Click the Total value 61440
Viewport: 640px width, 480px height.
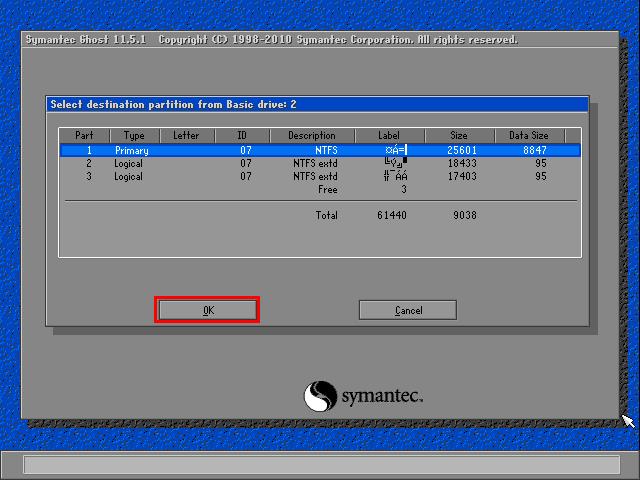[x=392, y=215]
